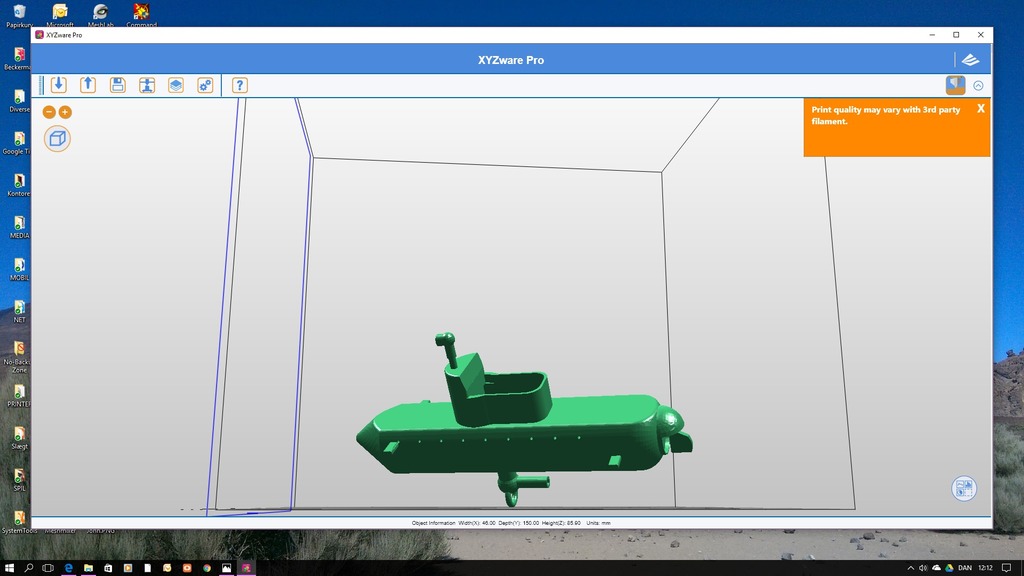Collapse the toolbar with the chevron-up button

pos(978,86)
